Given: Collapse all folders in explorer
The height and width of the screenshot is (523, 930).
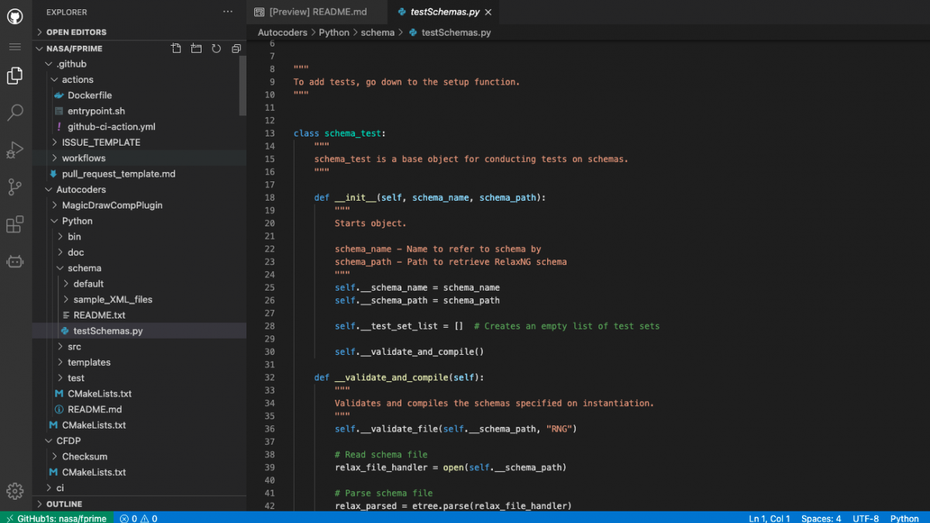Looking at the screenshot, I should [x=236, y=48].
